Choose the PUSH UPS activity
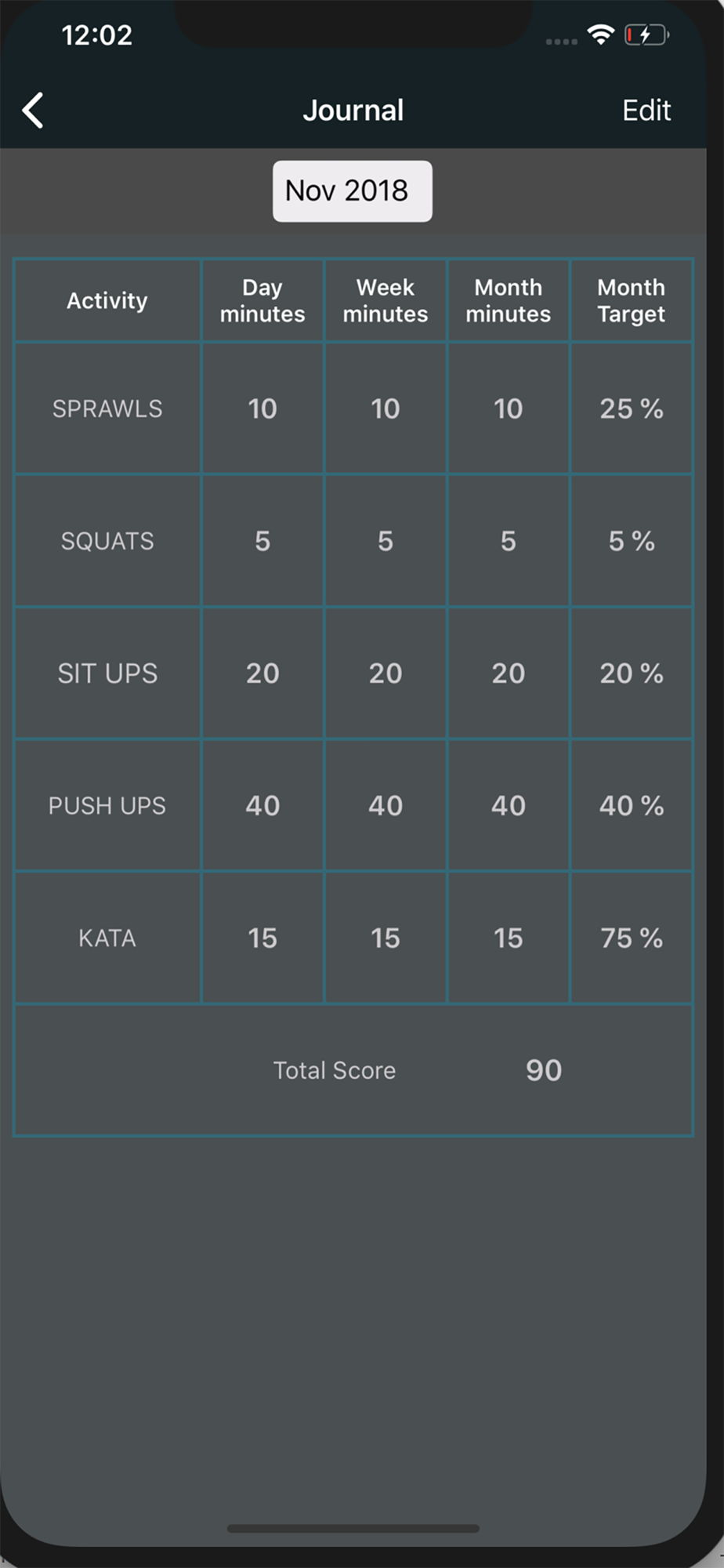Viewport: 724px width, 1568px height. click(107, 806)
